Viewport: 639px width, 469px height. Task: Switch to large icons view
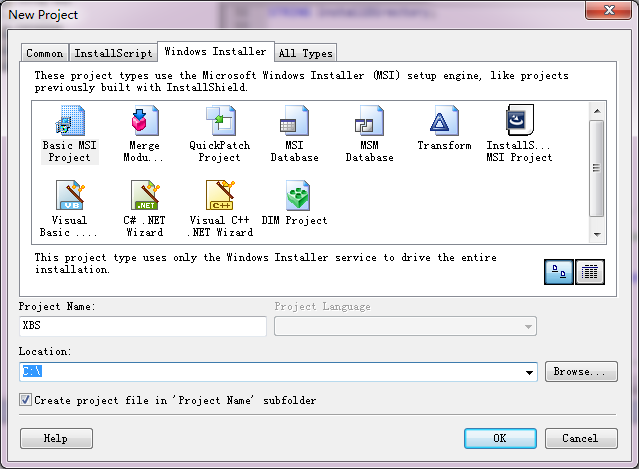click(559, 272)
